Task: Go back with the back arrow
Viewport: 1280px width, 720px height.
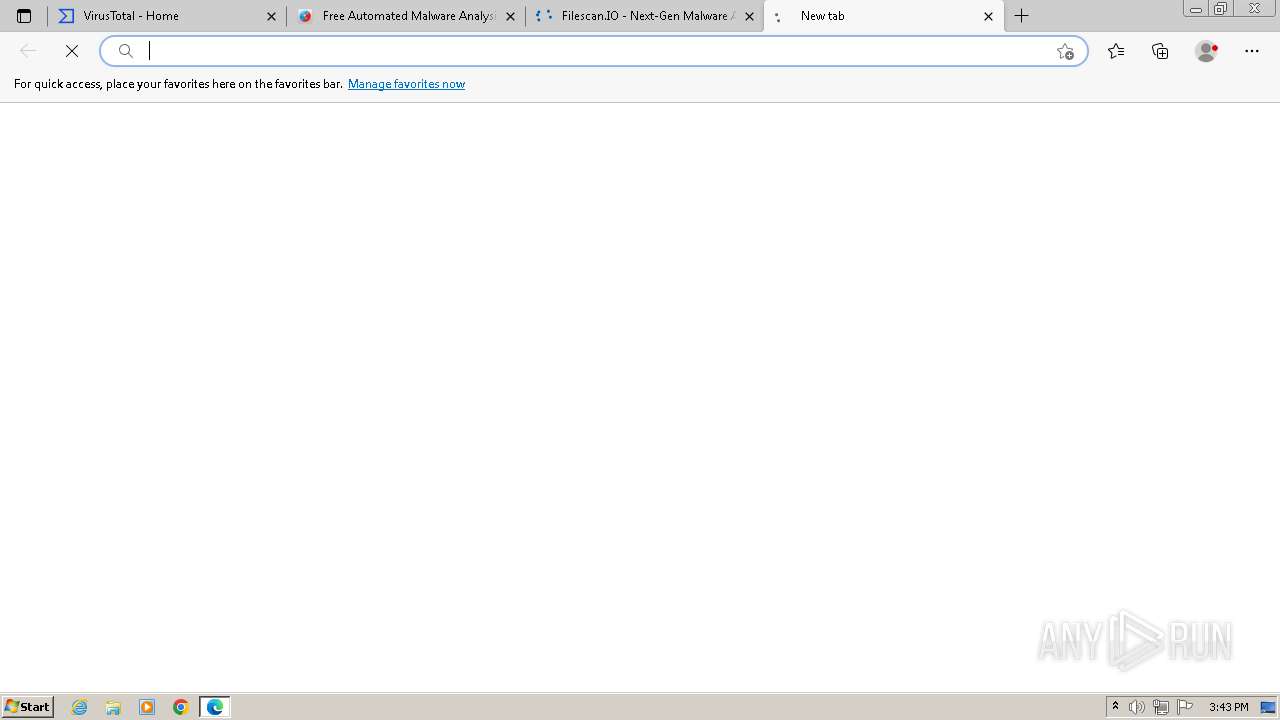Action: point(28,51)
